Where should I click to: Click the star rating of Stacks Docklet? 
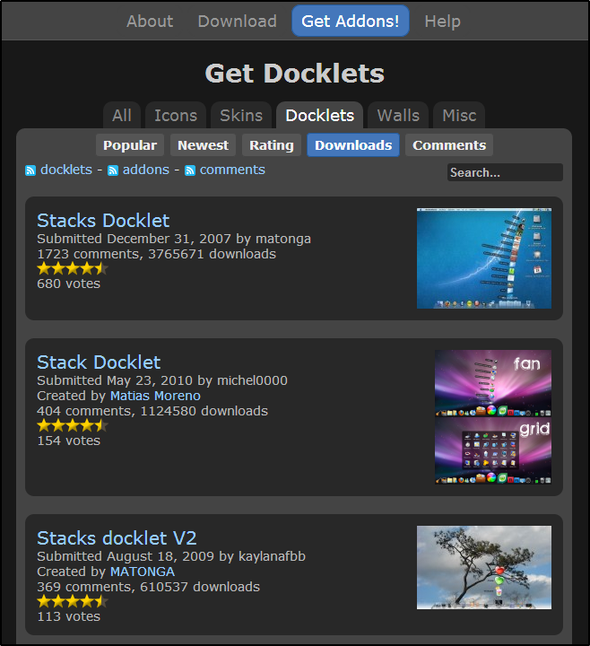coord(73,269)
